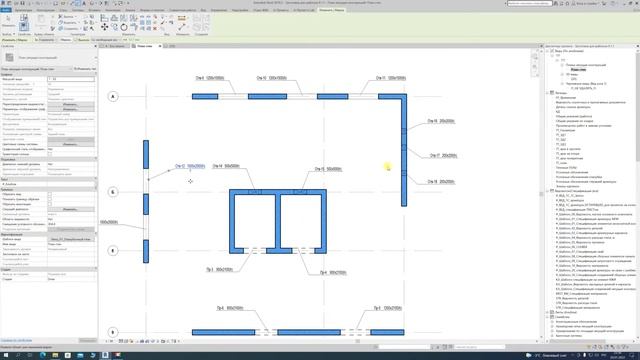The height and width of the screenshot is (360, 640).
Task: Click the red Delete X icon
Action: click(155, 29)
